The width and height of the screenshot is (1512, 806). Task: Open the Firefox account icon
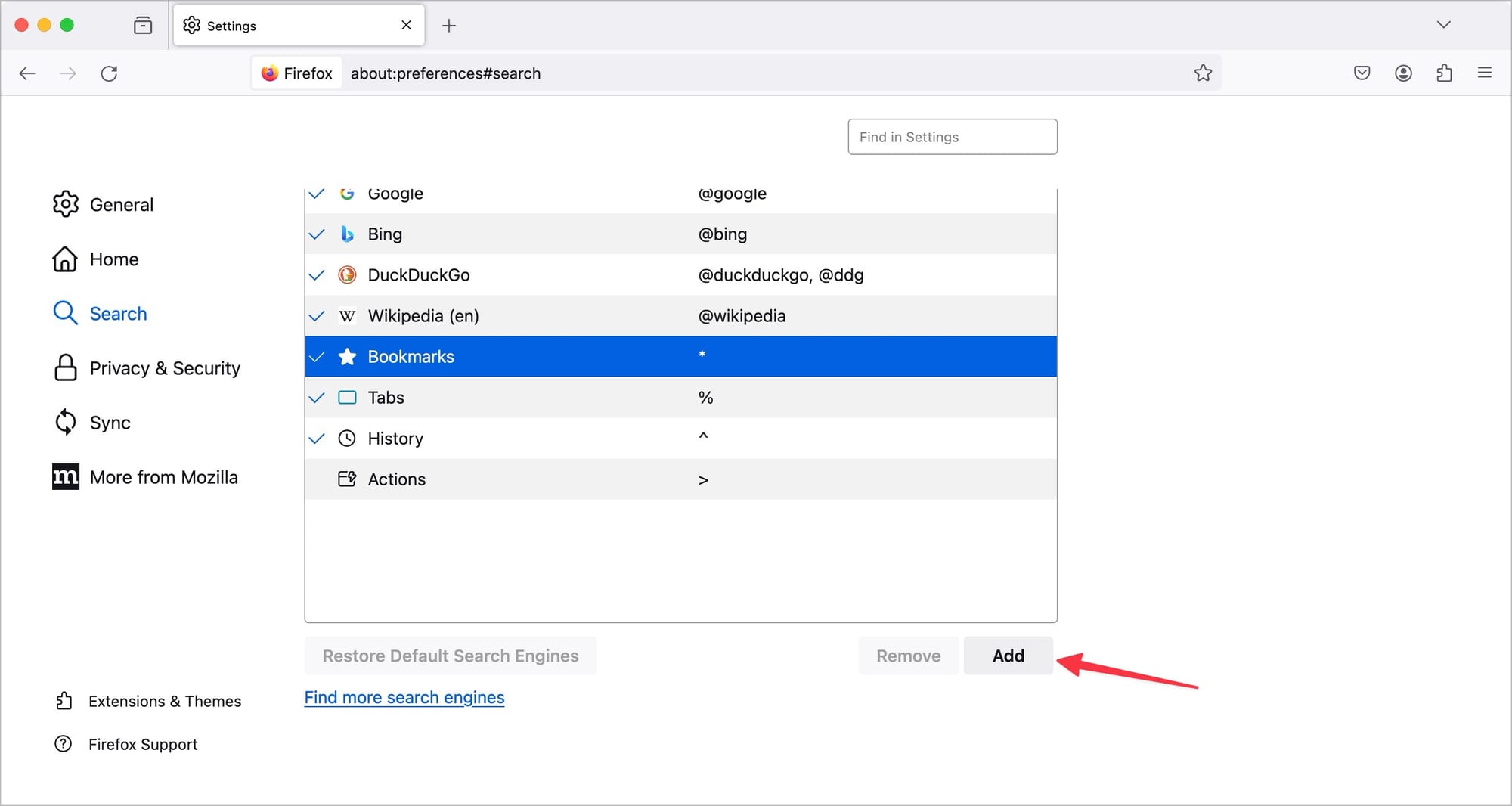click(1403, 73)
